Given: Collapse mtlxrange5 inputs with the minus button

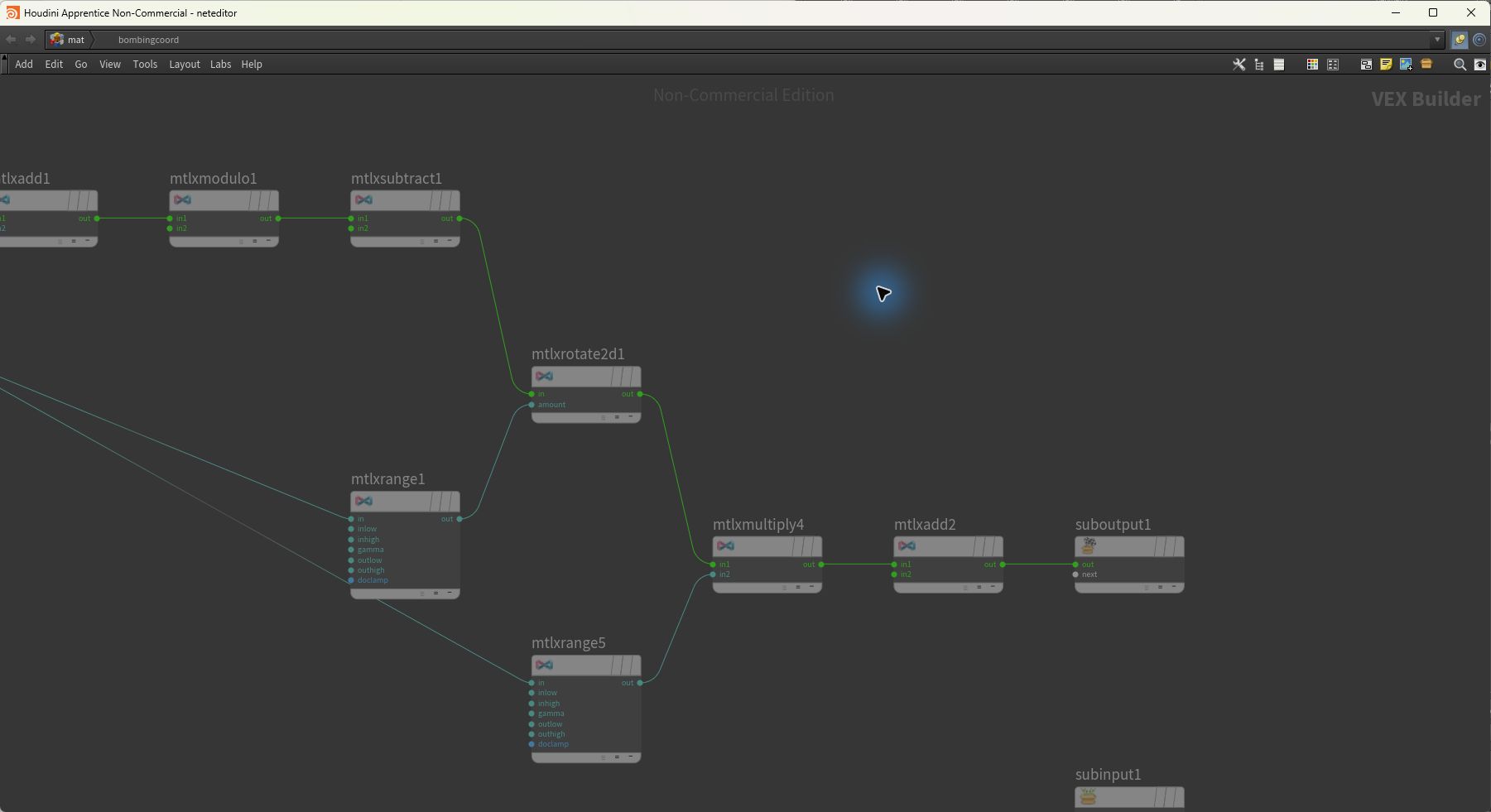Looking at the screenshot, I should point(631,757).
